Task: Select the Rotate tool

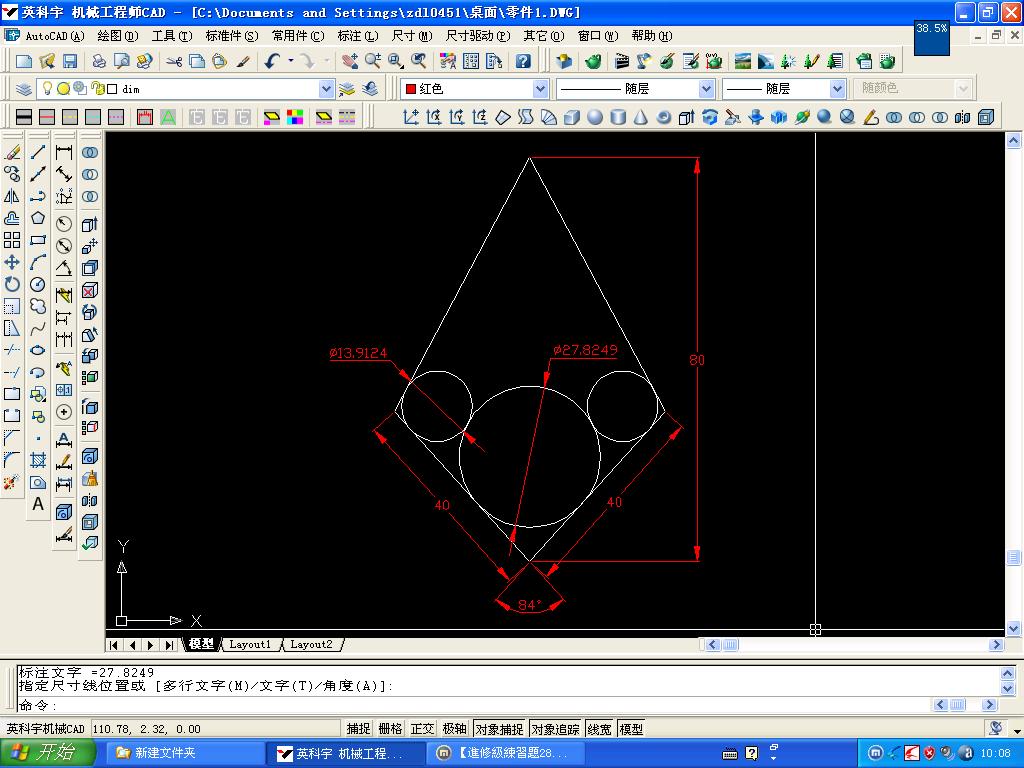Action: coord(12,284)
